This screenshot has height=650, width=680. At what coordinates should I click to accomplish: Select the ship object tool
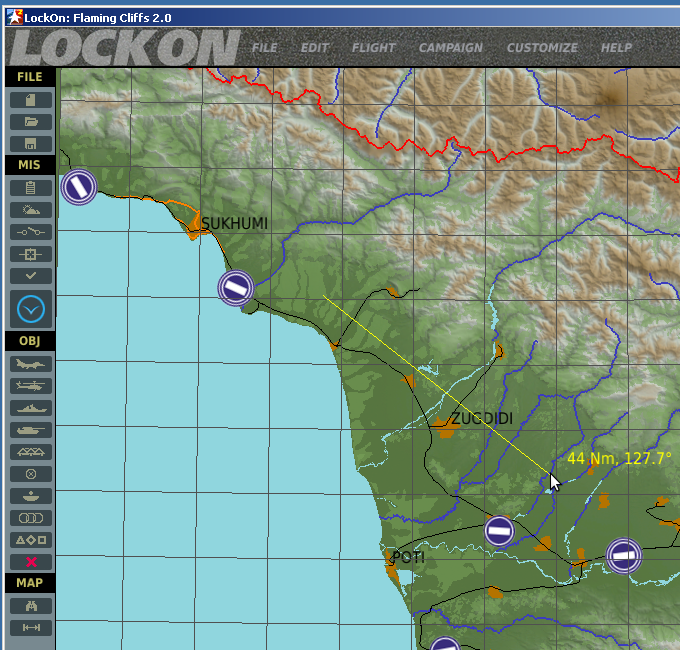31,408
